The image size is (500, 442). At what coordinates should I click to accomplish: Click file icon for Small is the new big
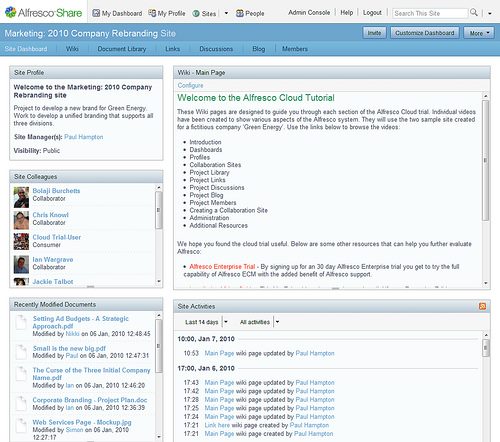pyautogui.click(x=22, y=352)
